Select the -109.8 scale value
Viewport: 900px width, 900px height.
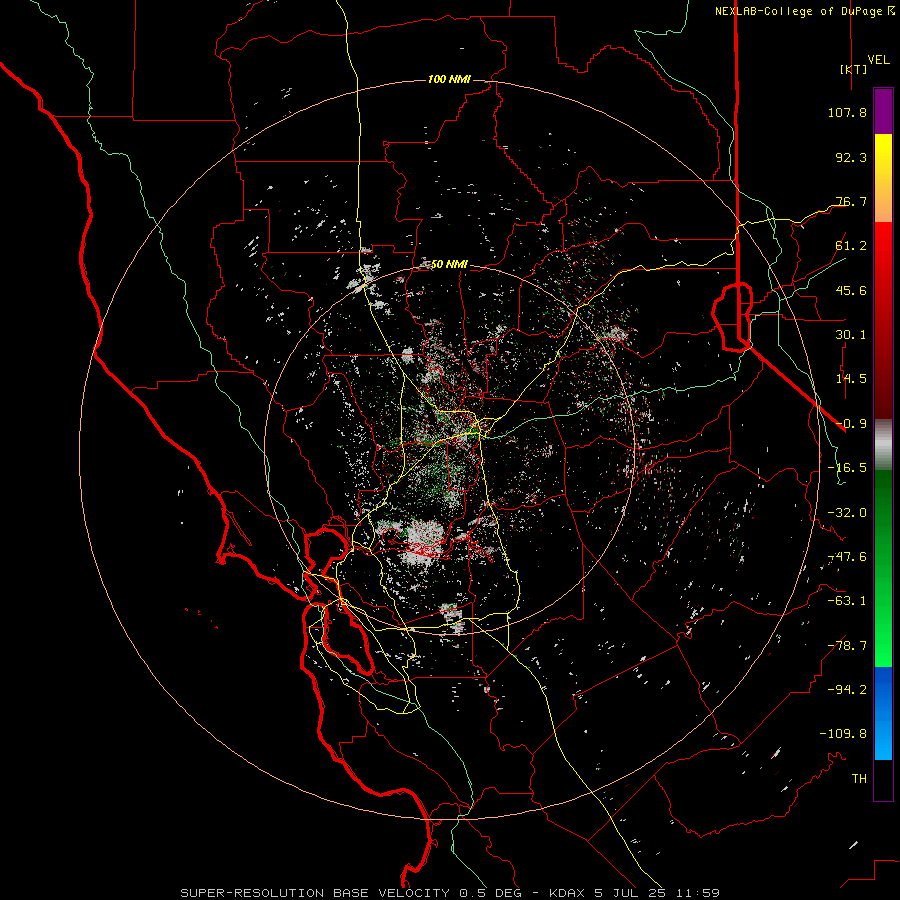coord(844,734)
